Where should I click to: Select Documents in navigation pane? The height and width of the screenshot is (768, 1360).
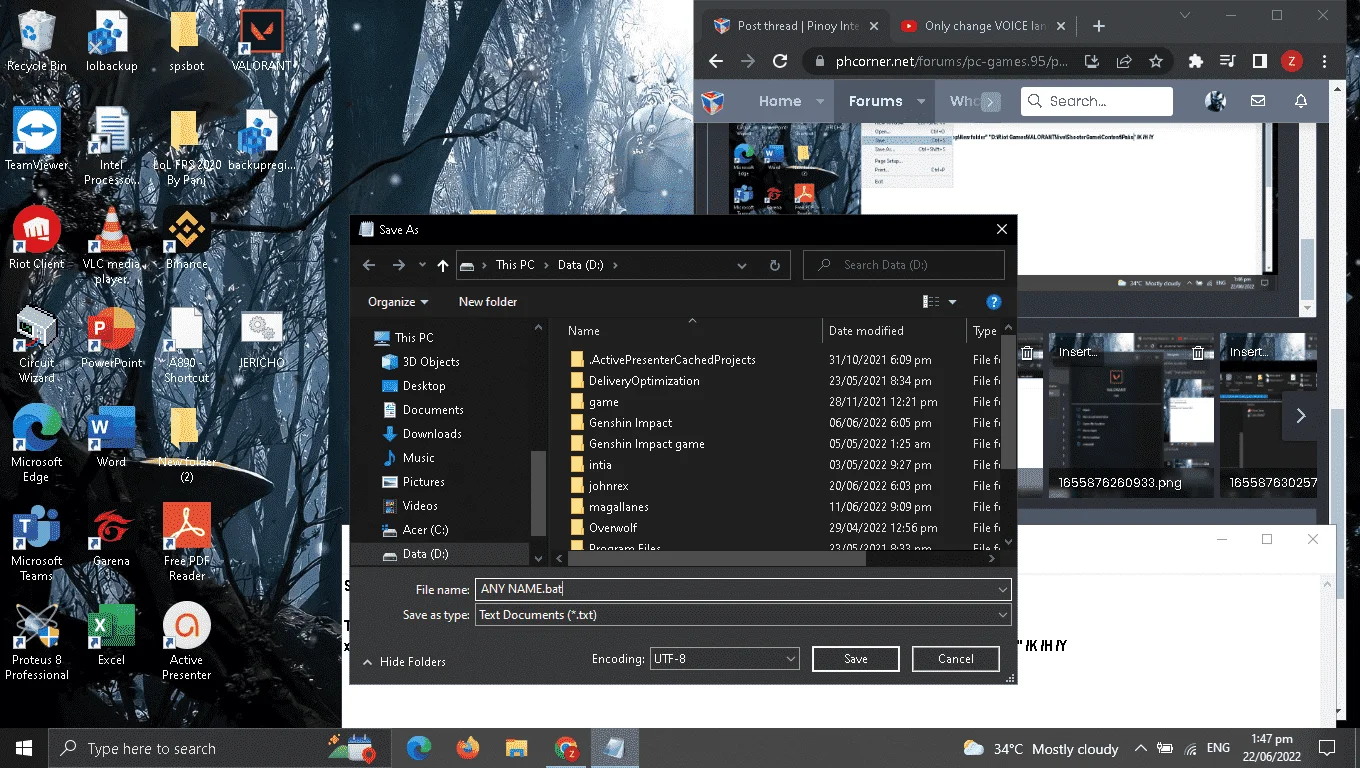(x=433, y=410)
